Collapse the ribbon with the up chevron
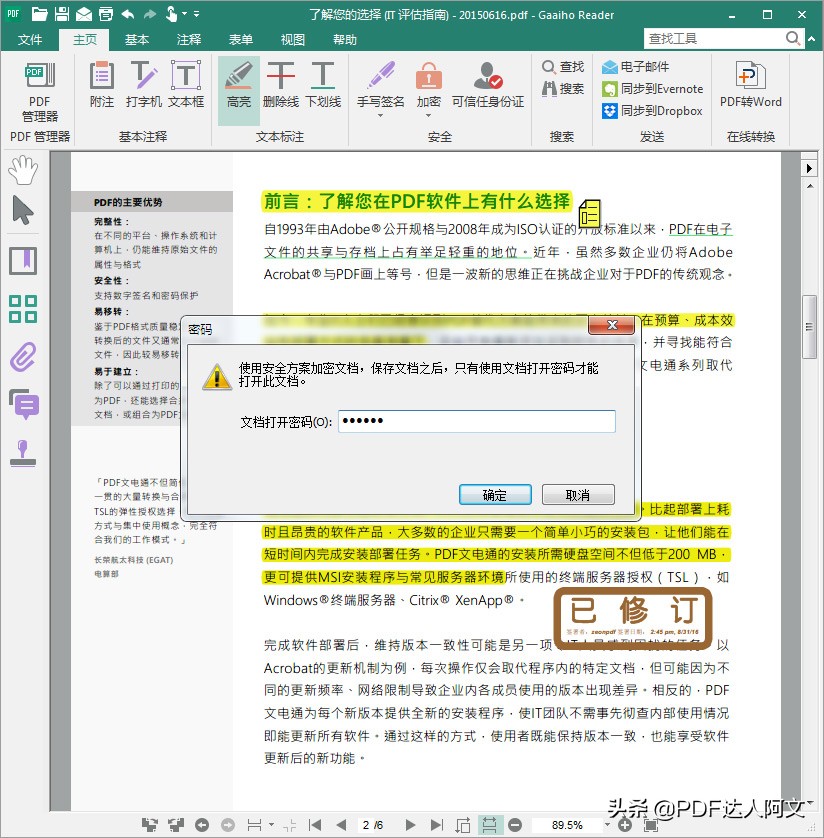This screenshot has width=824, height=838. (x=812, y=38)
